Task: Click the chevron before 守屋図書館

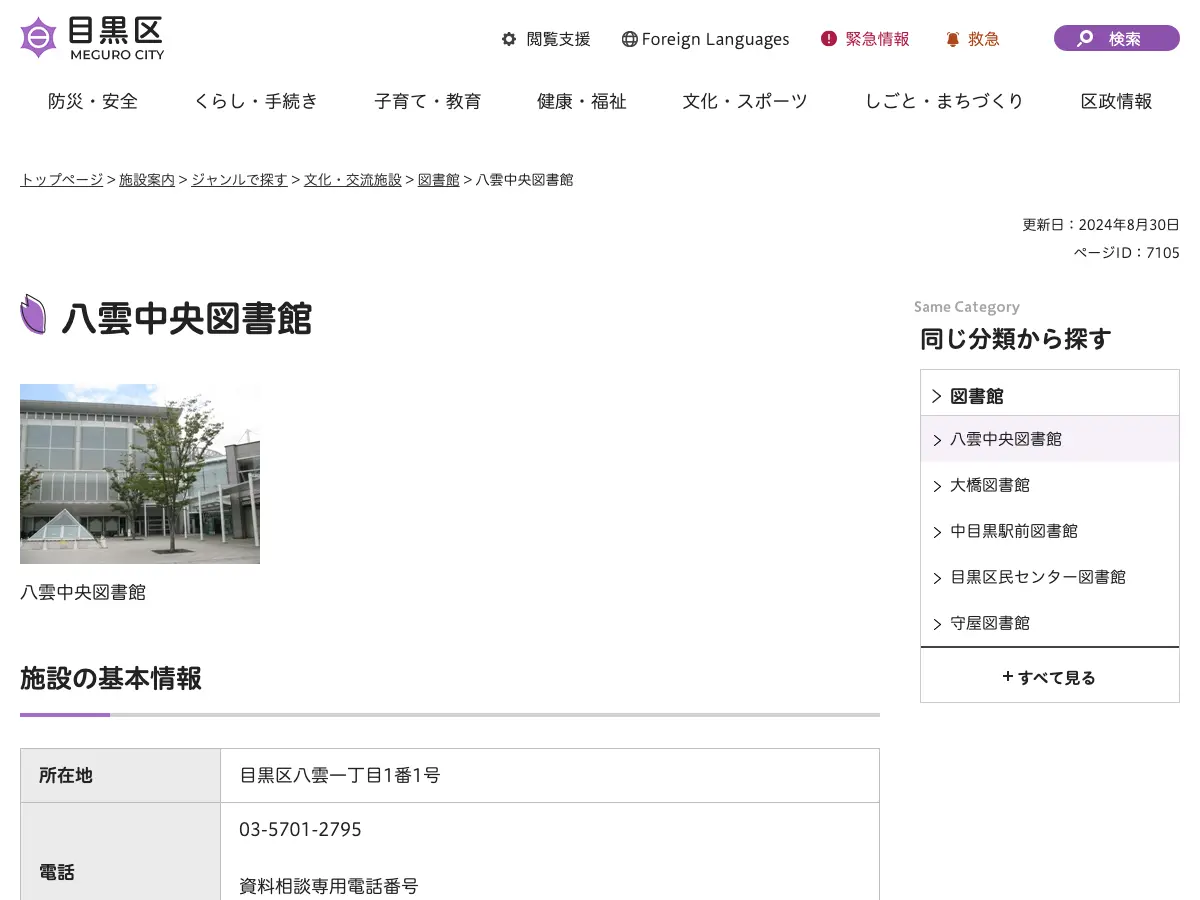Action: coord(937,624)
